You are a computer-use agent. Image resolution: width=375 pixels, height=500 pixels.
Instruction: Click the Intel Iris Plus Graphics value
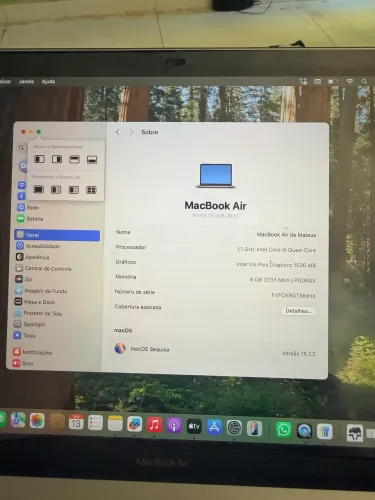pos(276,265)
